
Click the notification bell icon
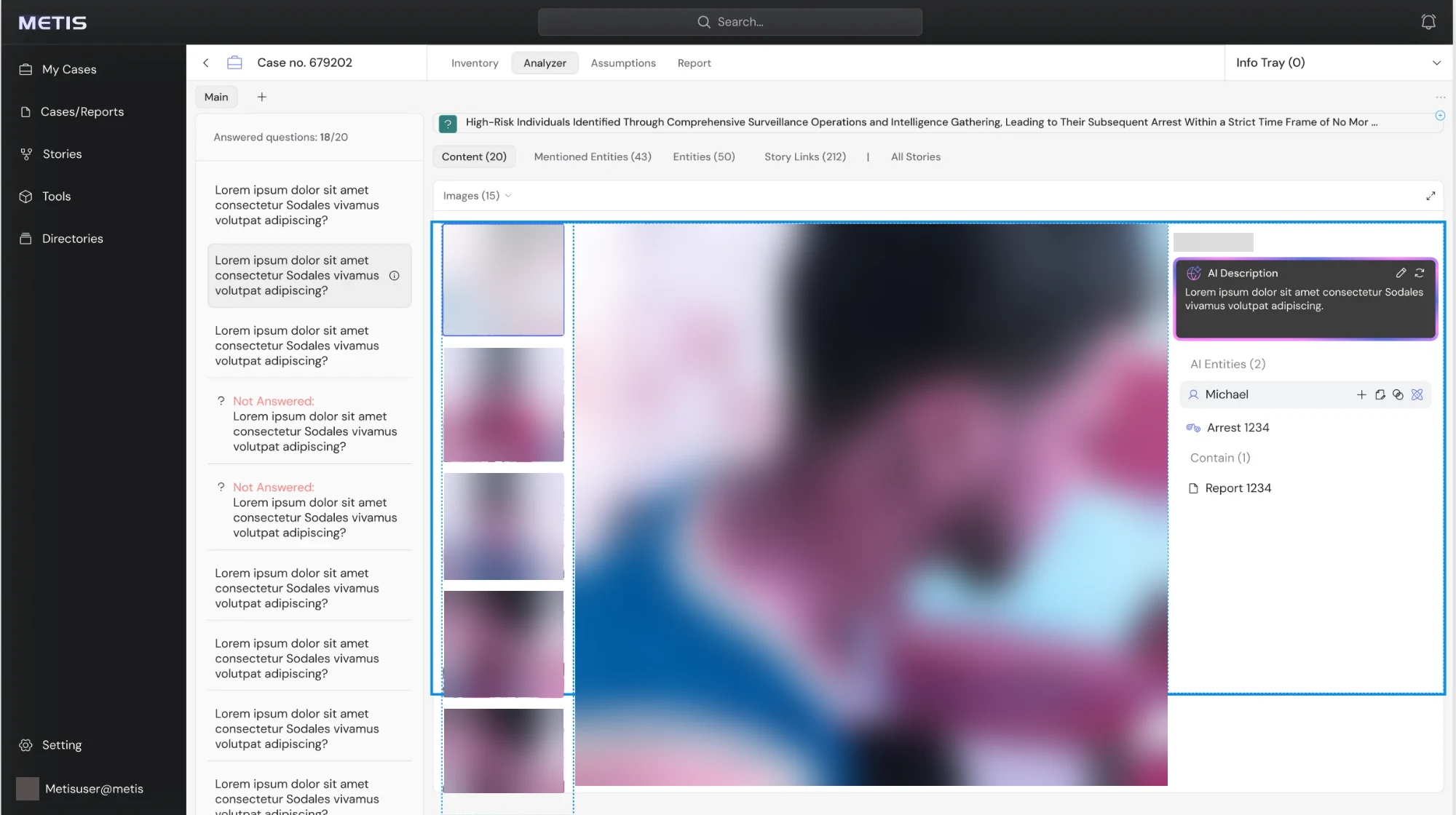(x=1428, y=22)
